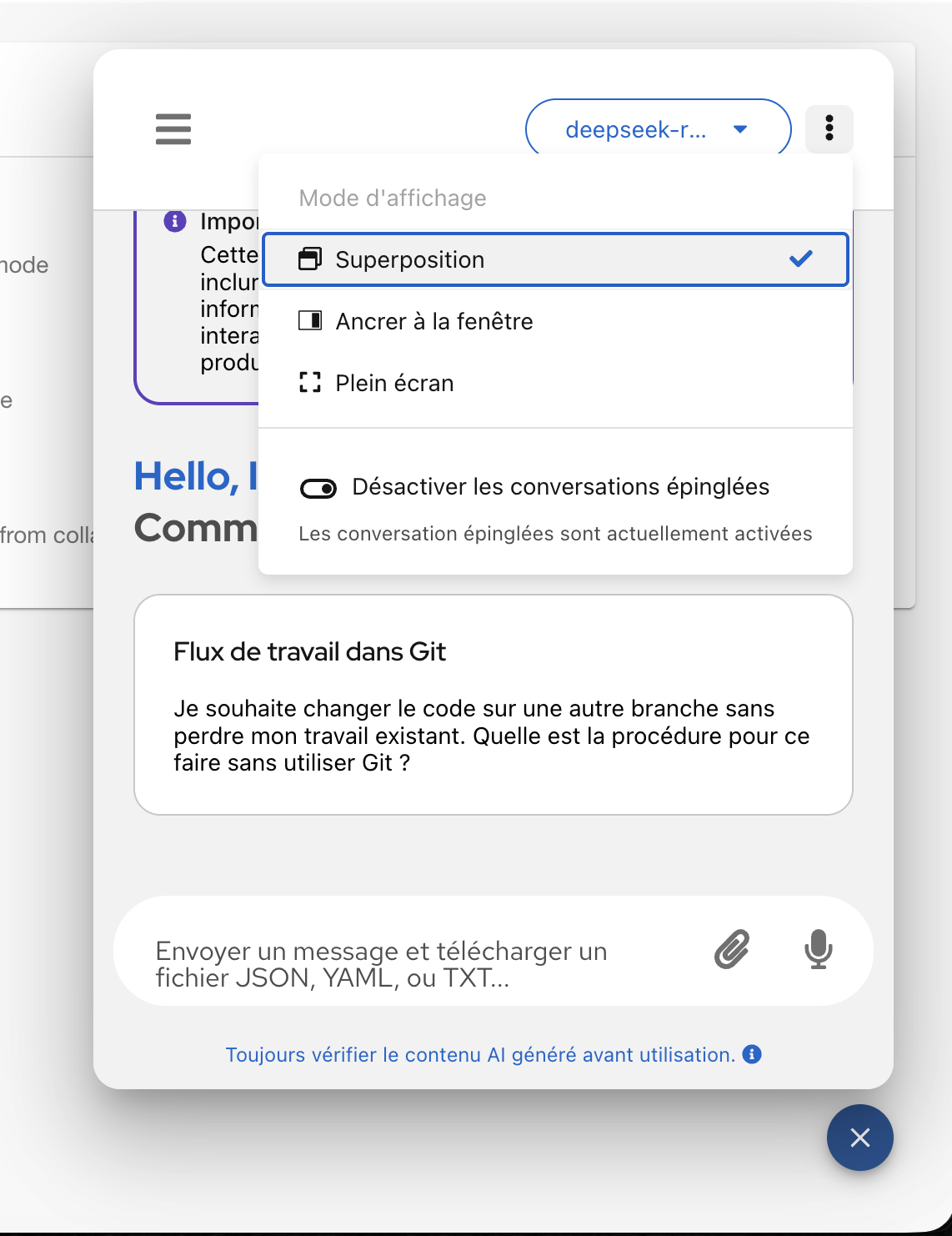Image resolution: width=952 pixels, height=1236 pixels.
Task: Click Toujours vérifier le contenu AI text
Action: tap(480, 1055)
